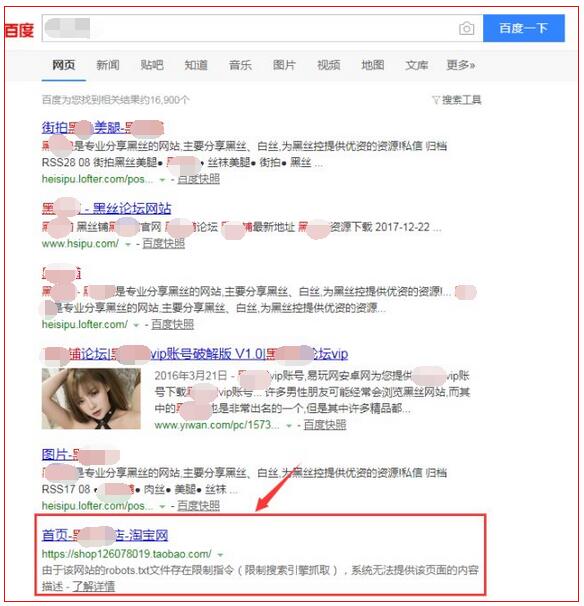Open 百度快照 for the 图片 result

click(198, 506)
